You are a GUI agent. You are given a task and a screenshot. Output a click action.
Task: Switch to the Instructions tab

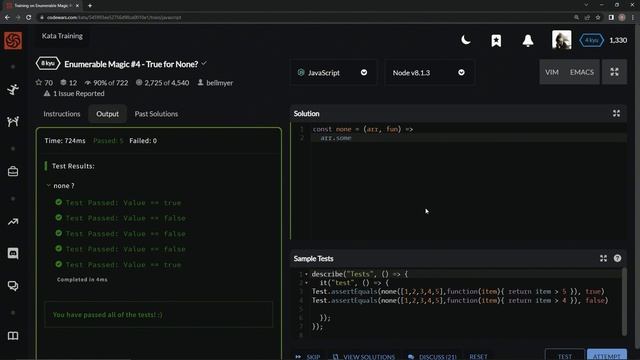[x=62, y=114]
